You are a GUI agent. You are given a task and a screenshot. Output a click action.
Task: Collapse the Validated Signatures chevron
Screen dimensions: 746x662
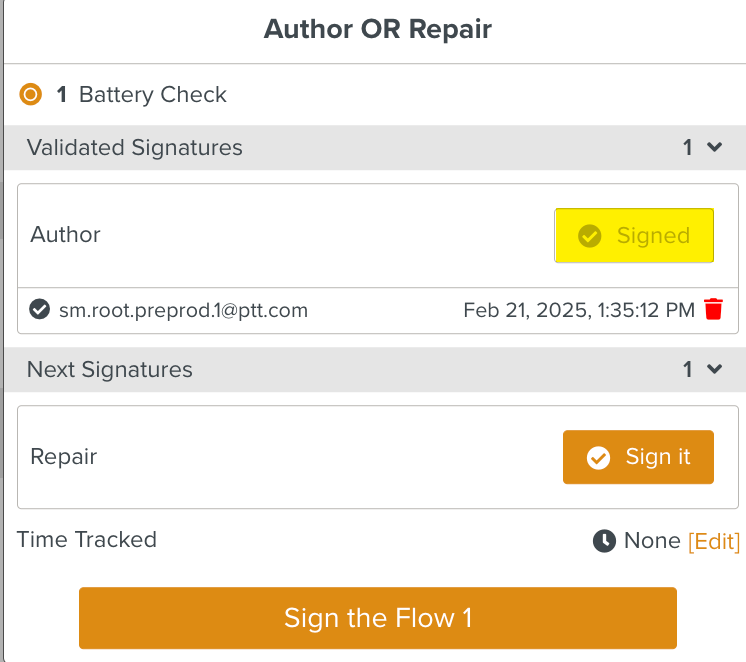(x=714, y=147)
